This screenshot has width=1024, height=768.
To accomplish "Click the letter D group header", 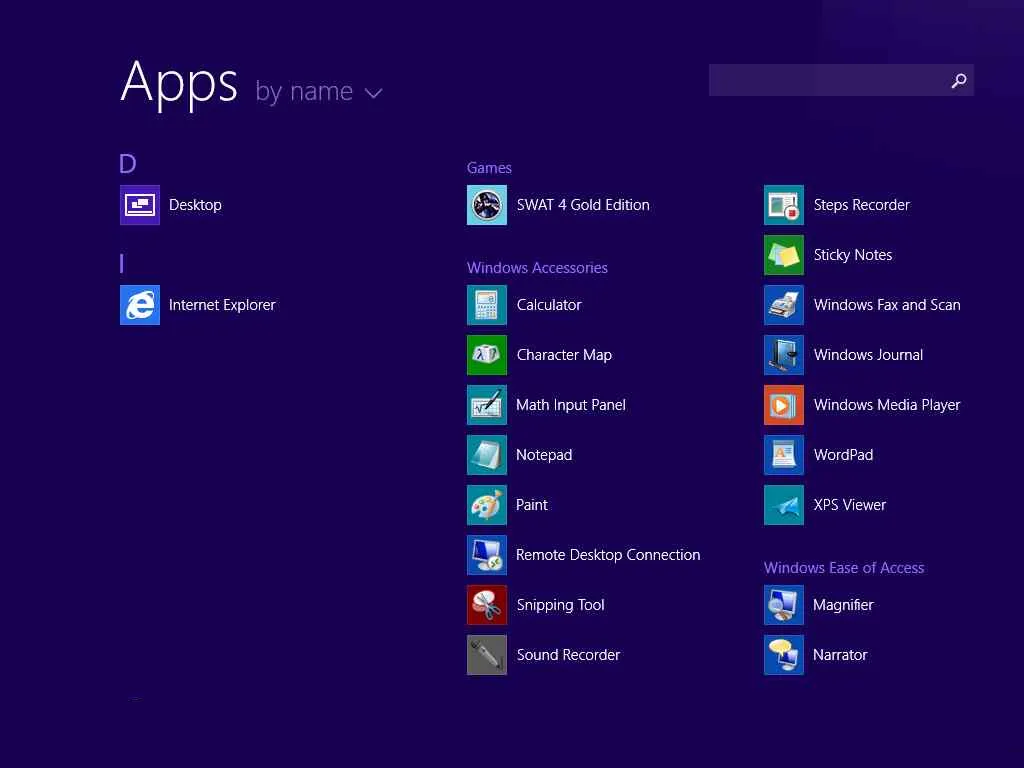I will coord(128,164).
